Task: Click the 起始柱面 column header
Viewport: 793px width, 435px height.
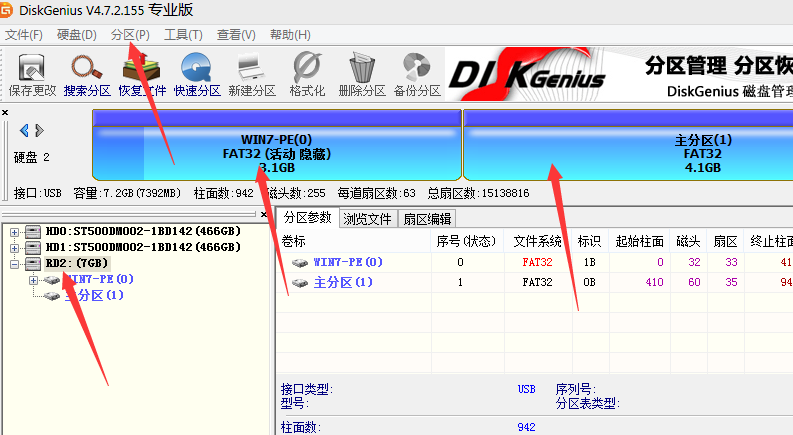Action: coord(639,241)
